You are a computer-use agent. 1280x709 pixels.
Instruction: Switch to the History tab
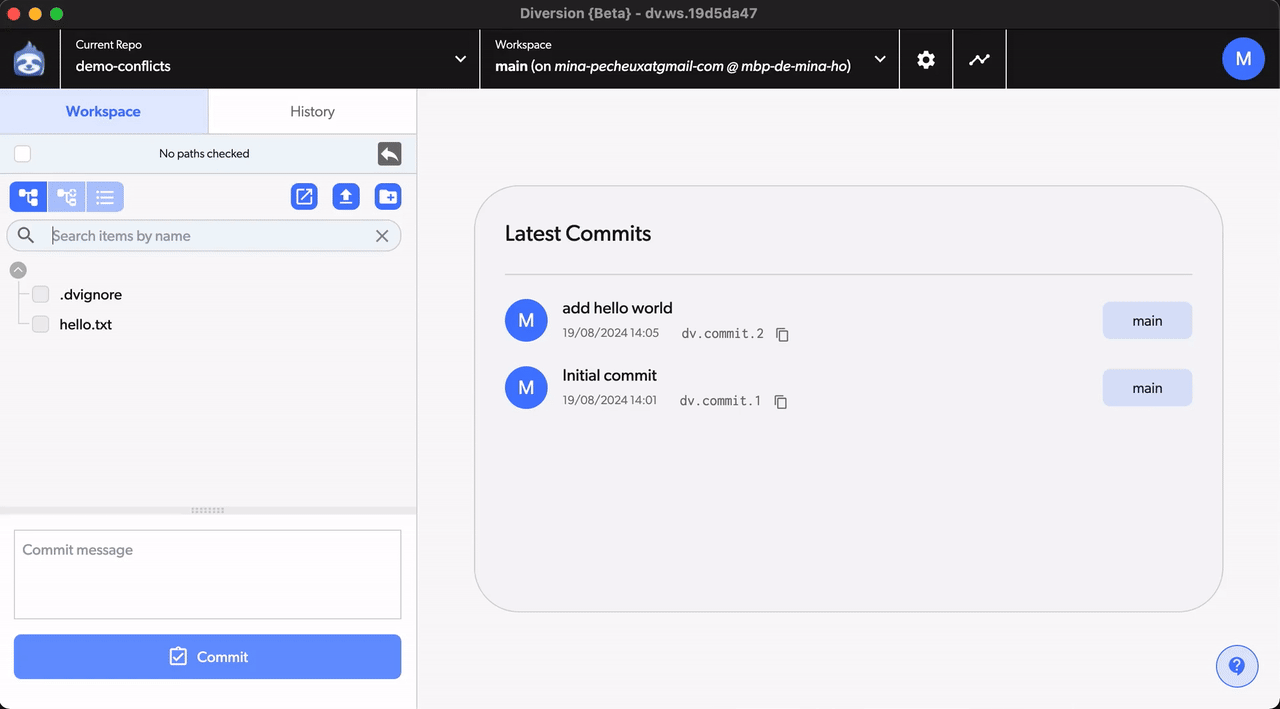[312, 111]
